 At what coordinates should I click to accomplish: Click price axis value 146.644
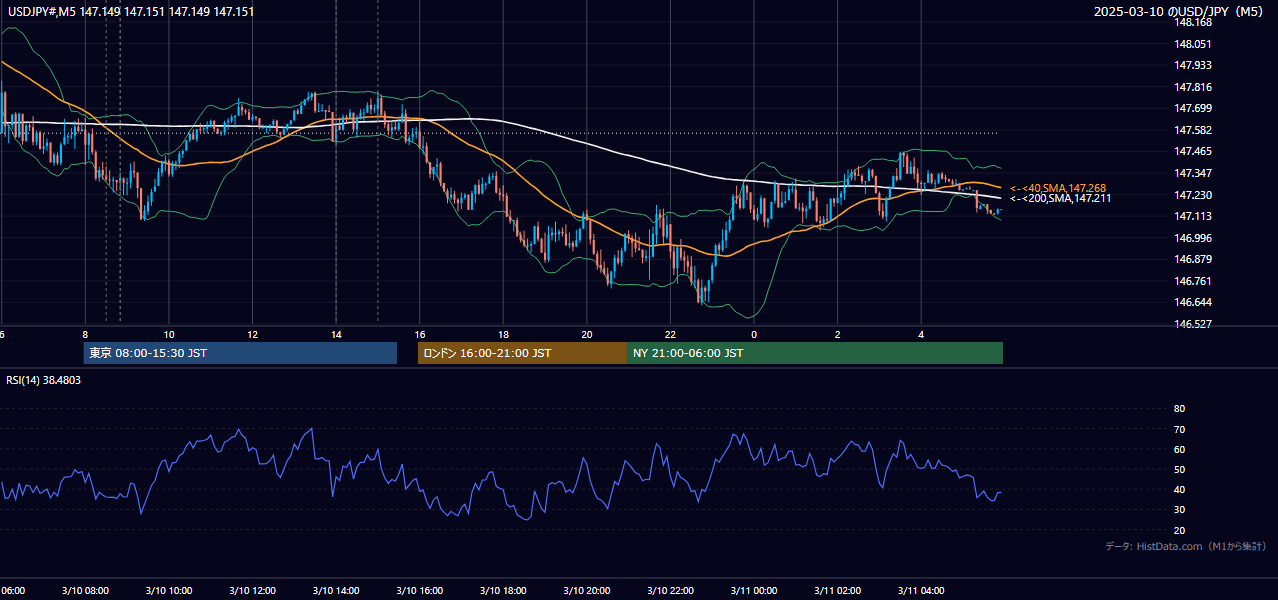tap(1192, 302)
